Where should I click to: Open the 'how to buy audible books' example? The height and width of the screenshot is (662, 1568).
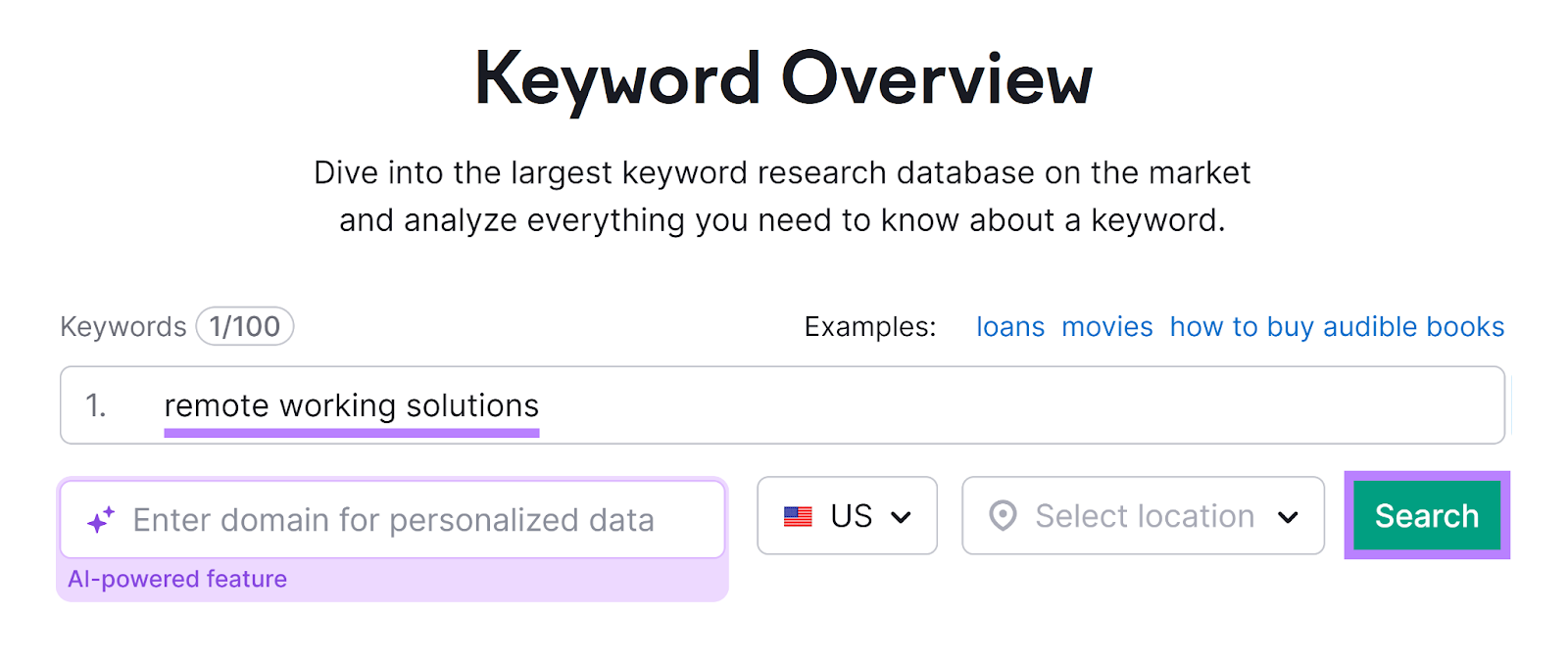tap(1336, 326)
